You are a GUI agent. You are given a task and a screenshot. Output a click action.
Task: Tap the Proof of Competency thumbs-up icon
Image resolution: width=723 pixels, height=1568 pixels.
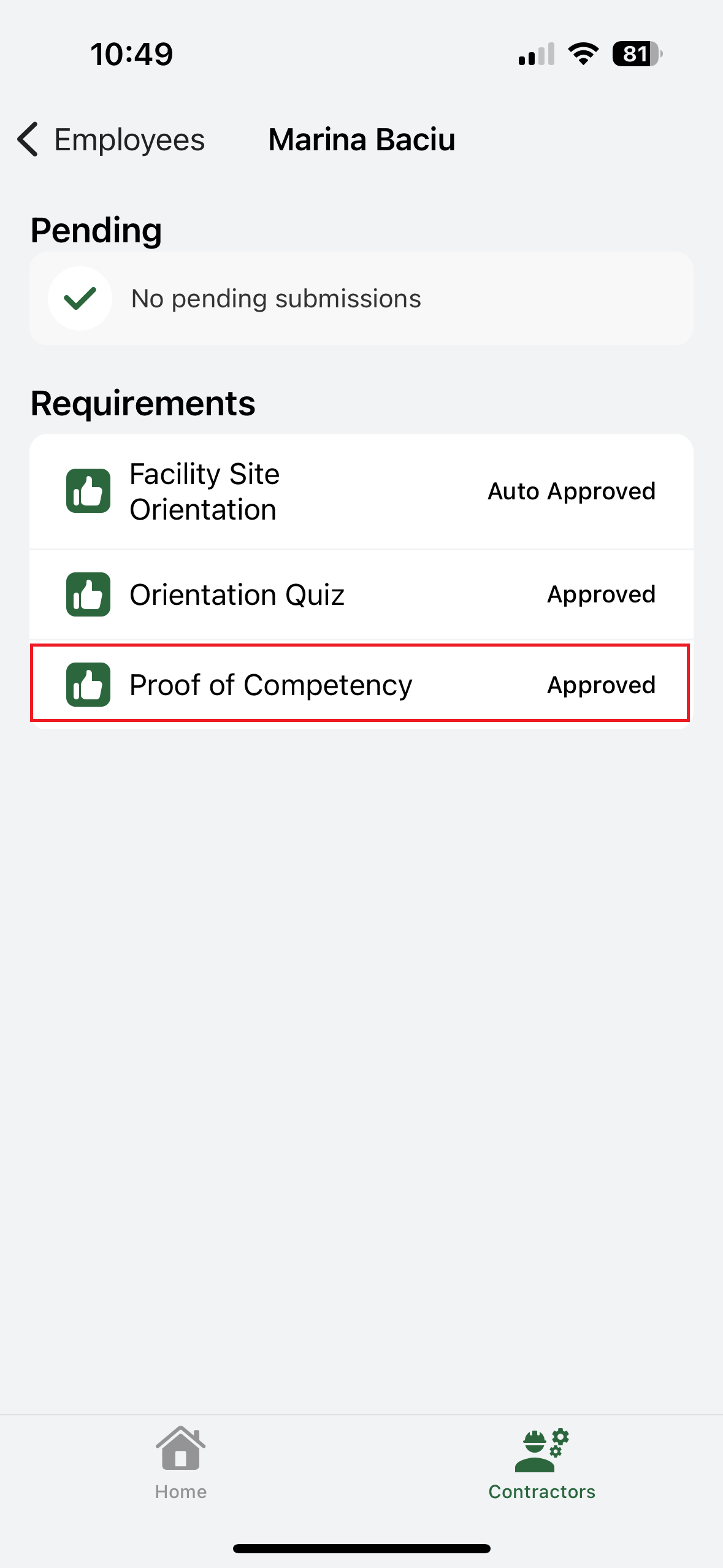(x=88, y=685)
